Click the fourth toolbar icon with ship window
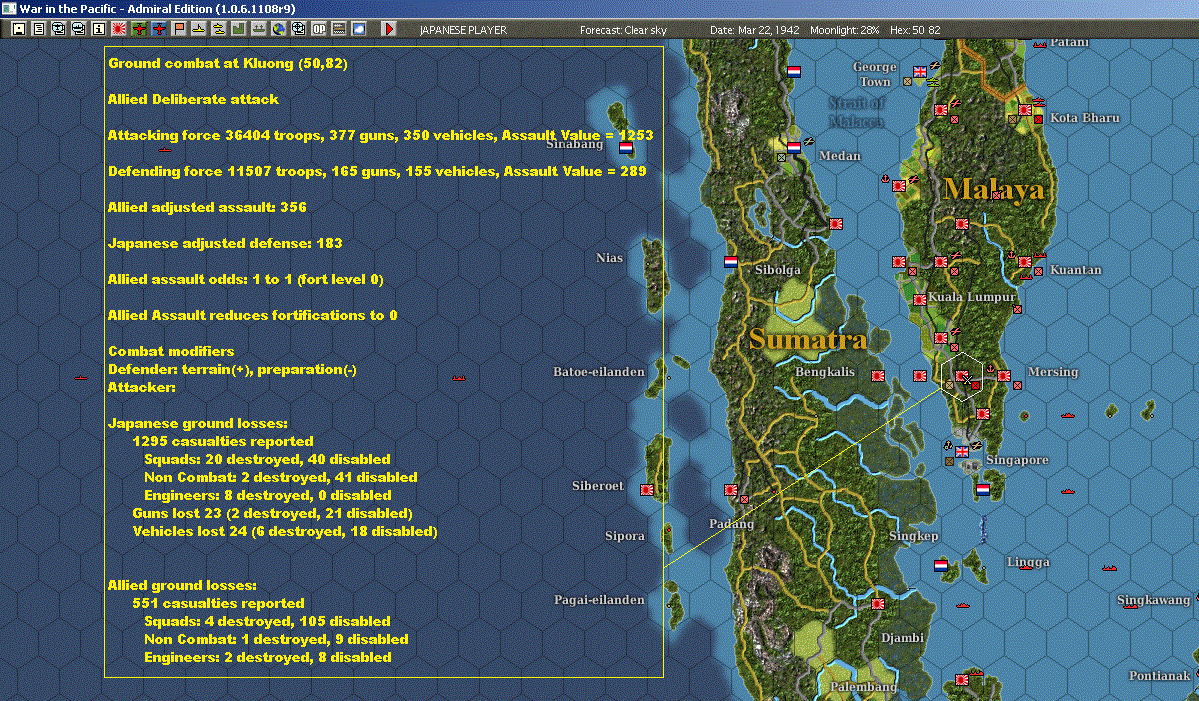The image size is (1199, 701). (79, 29)
